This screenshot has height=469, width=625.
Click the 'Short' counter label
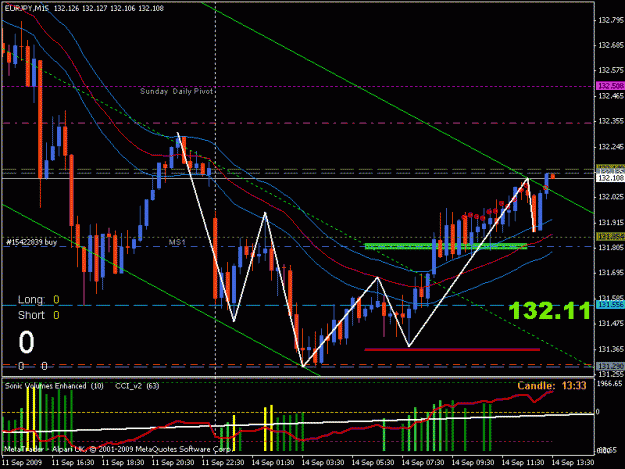coord(31,315)
